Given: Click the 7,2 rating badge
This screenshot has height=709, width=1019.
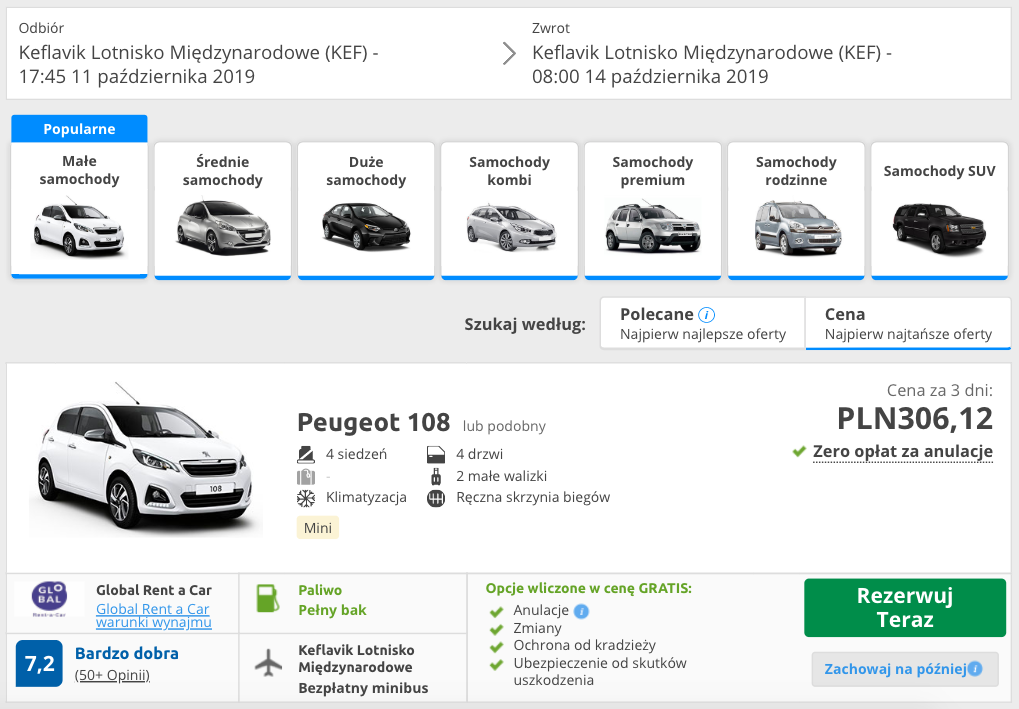Looking at the screenshot, I should coord(39,664).
